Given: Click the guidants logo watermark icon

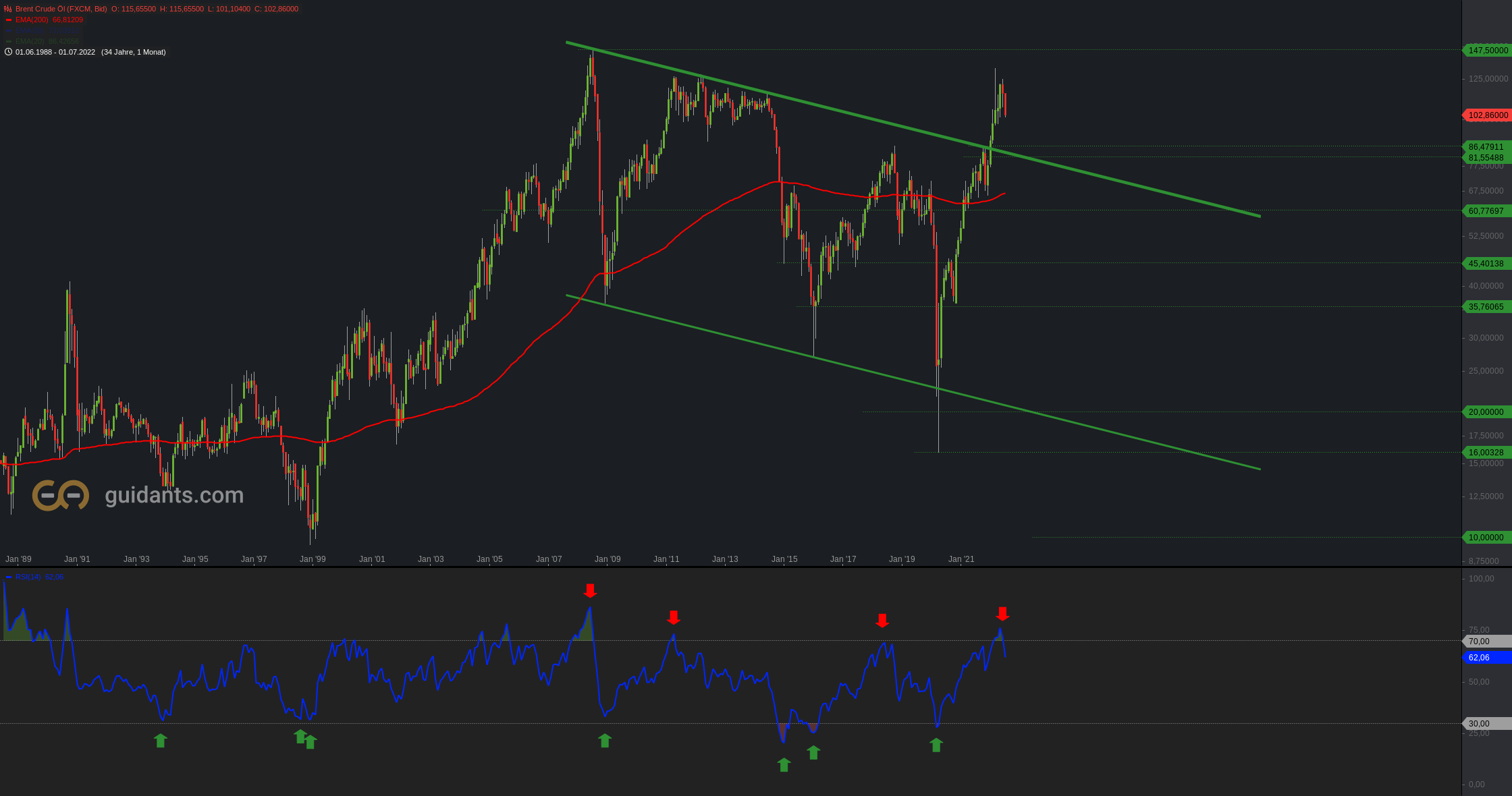Looking at the screenshot, I should tap(61, 496).
